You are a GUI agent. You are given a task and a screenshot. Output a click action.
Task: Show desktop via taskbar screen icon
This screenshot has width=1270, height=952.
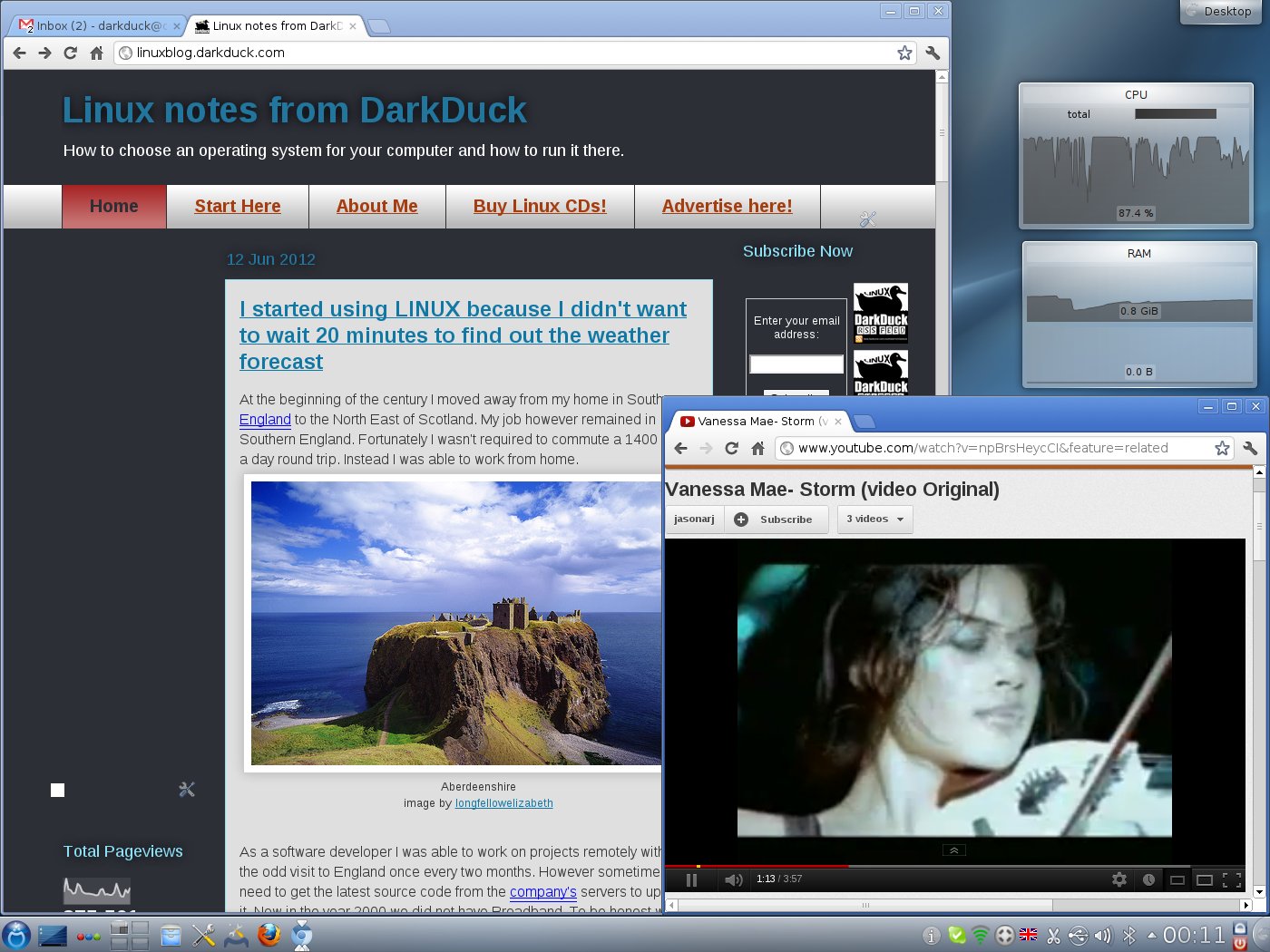tap(53, 936)
